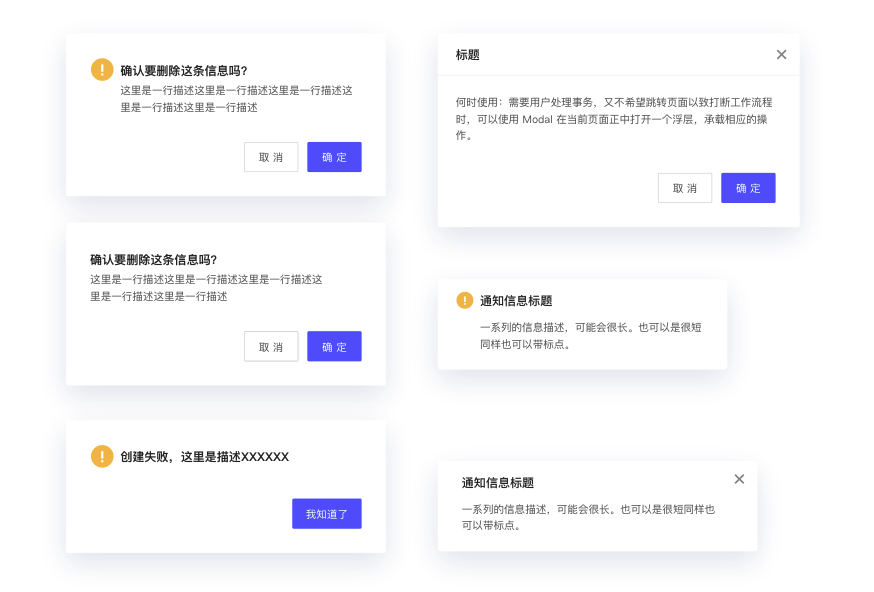Confirm with 确定 in delete dialog with warning icon
This screenshot has height=592, width=874.
[x=334, y=157]
